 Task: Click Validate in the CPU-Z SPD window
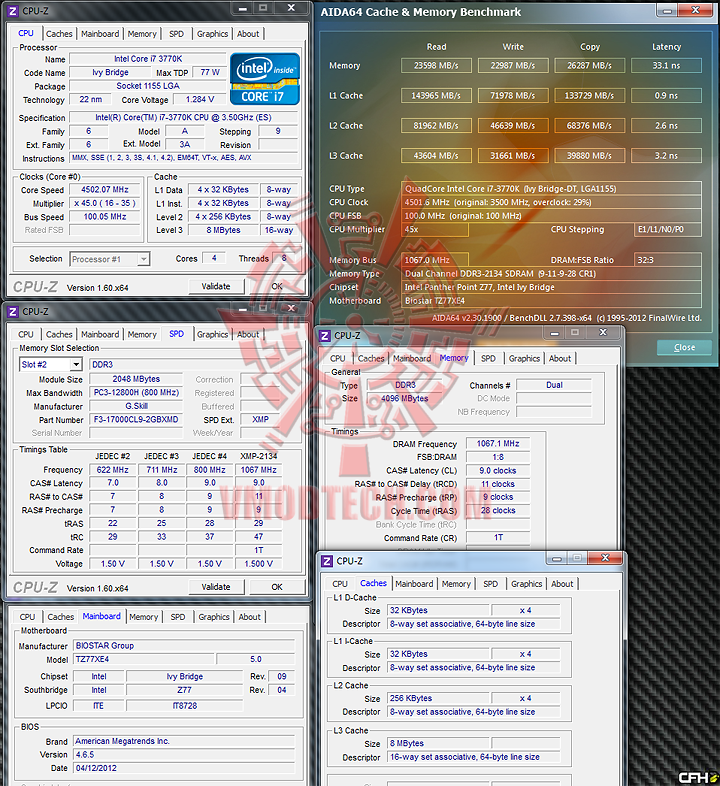[x=216, y=586]
